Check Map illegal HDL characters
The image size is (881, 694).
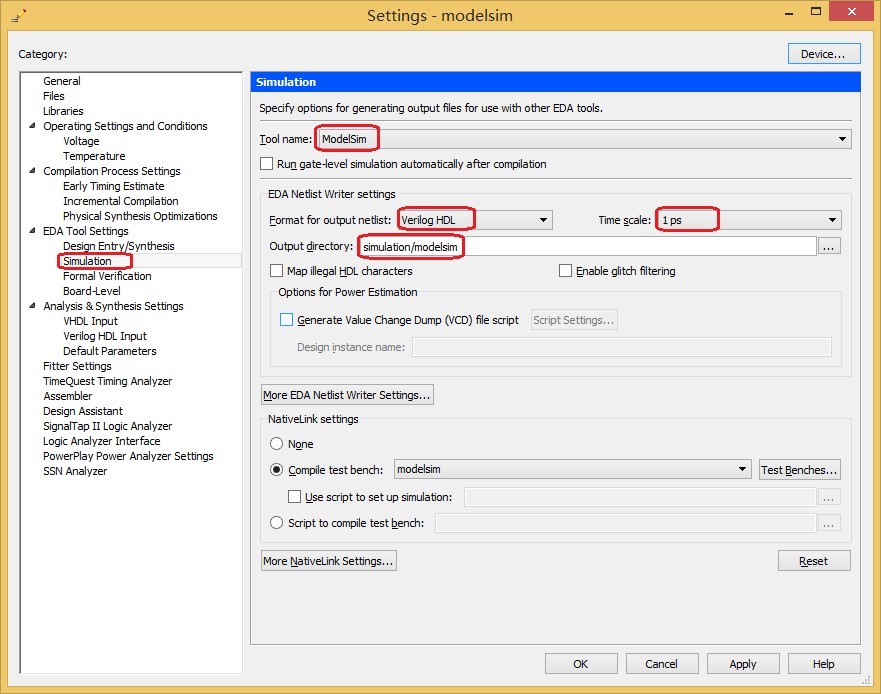[277, 271]
